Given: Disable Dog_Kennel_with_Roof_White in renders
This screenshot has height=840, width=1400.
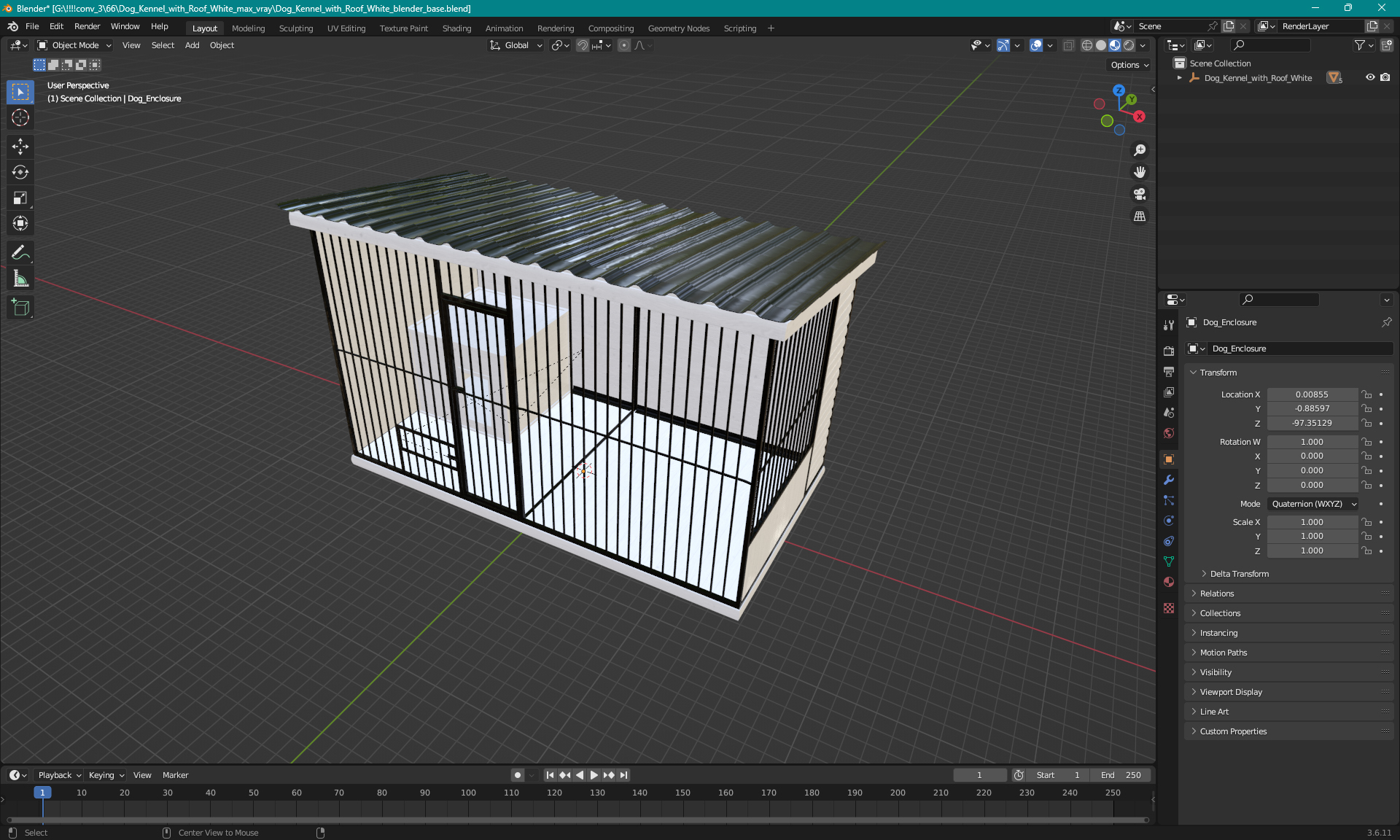Looking at the screenshot, I should [1385, 77].
